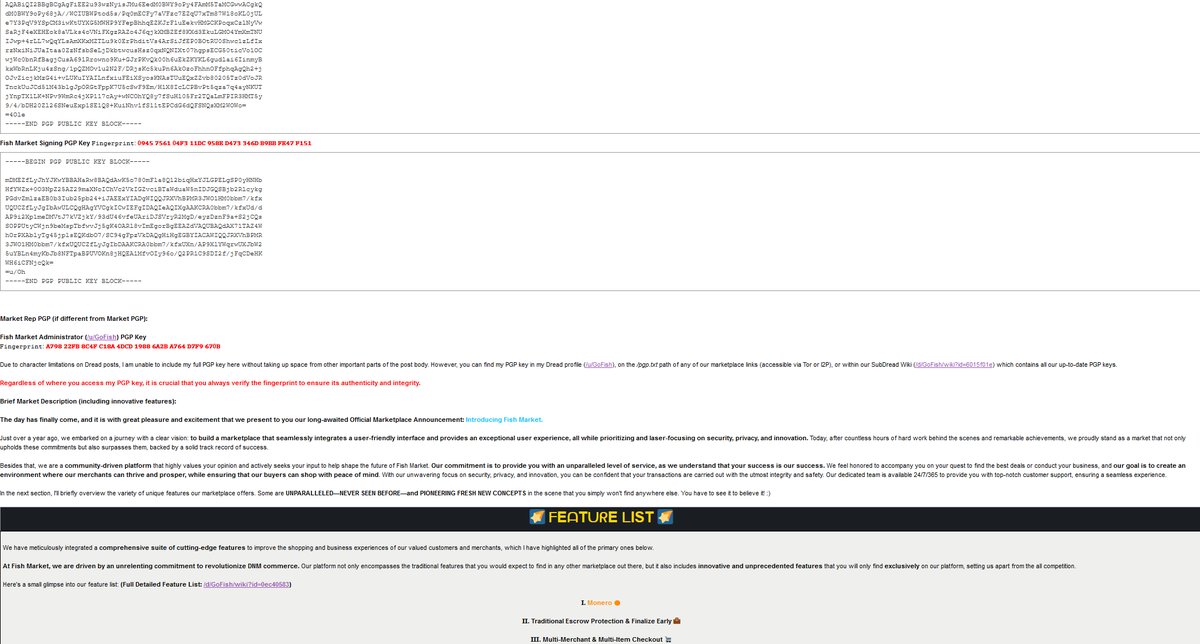This screenshot has height=644, width=1200.
Task: Click the '=u/Oh' checksum line
Action: tap(17, 272)
